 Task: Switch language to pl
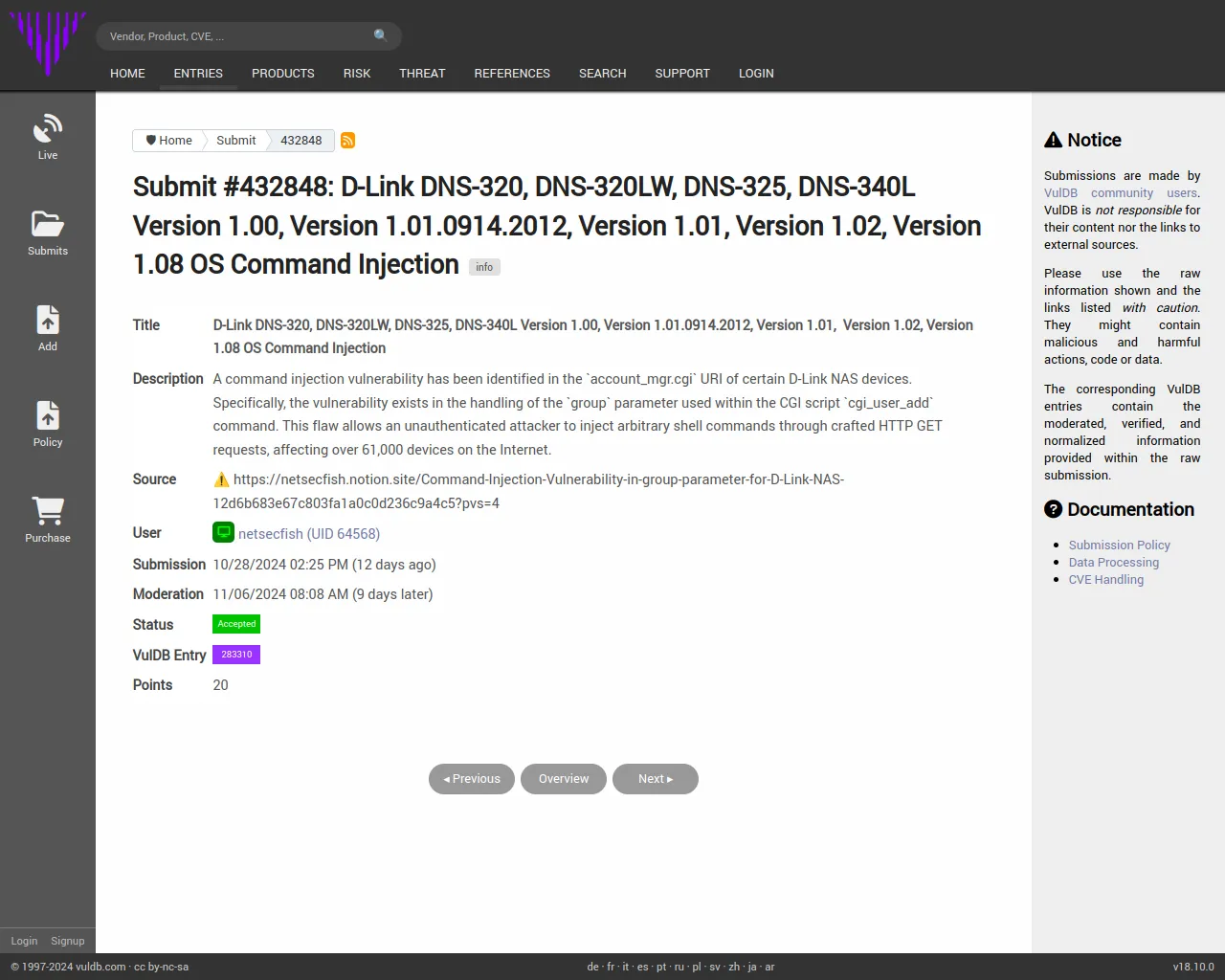point(697,967)
